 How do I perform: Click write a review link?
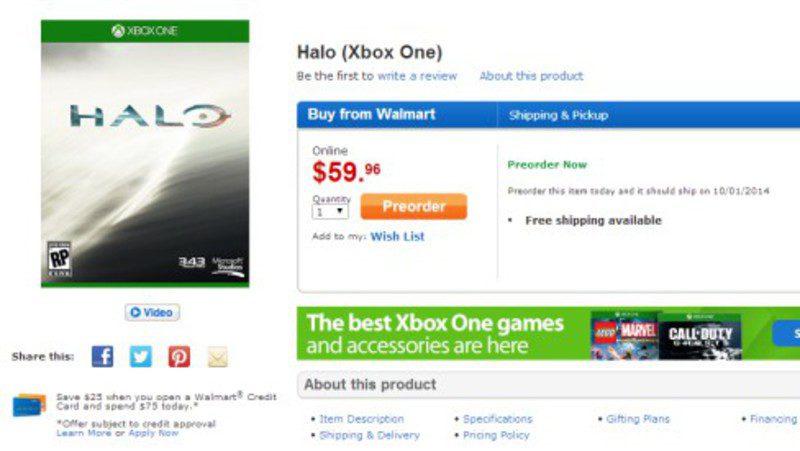coord(416,76)
